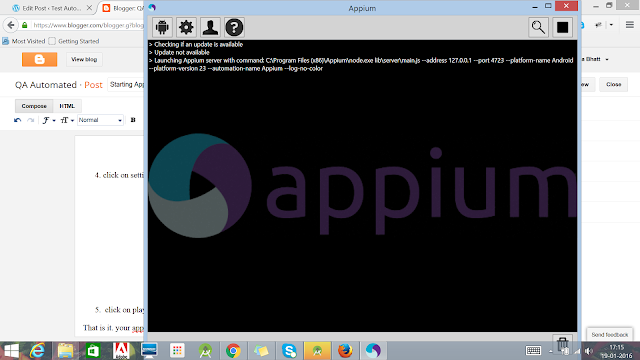
Task: Open Windows Start button
Action: click(11, 351)
